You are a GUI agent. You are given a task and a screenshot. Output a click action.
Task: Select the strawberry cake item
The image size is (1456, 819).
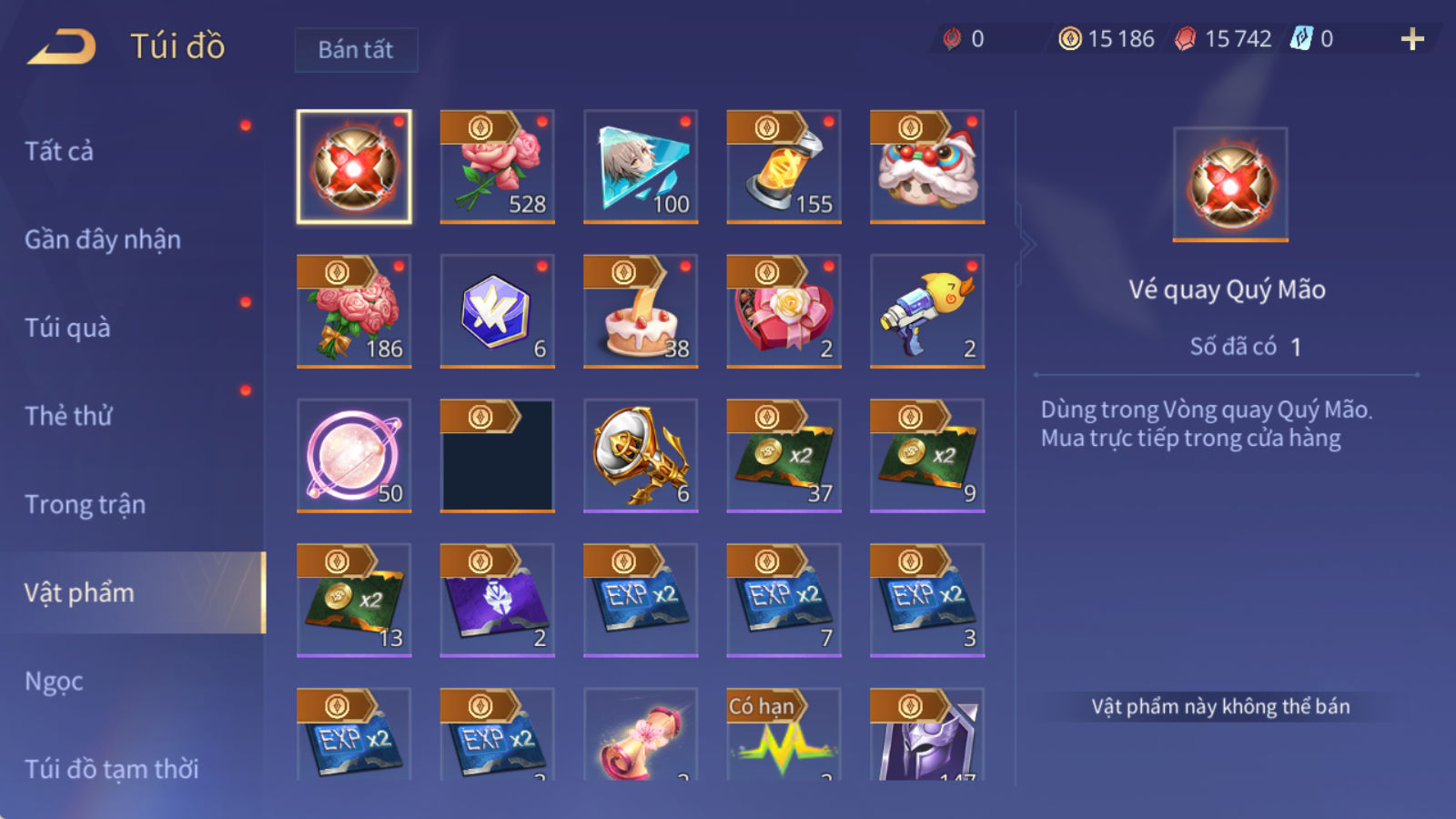(x=641, y=311)
